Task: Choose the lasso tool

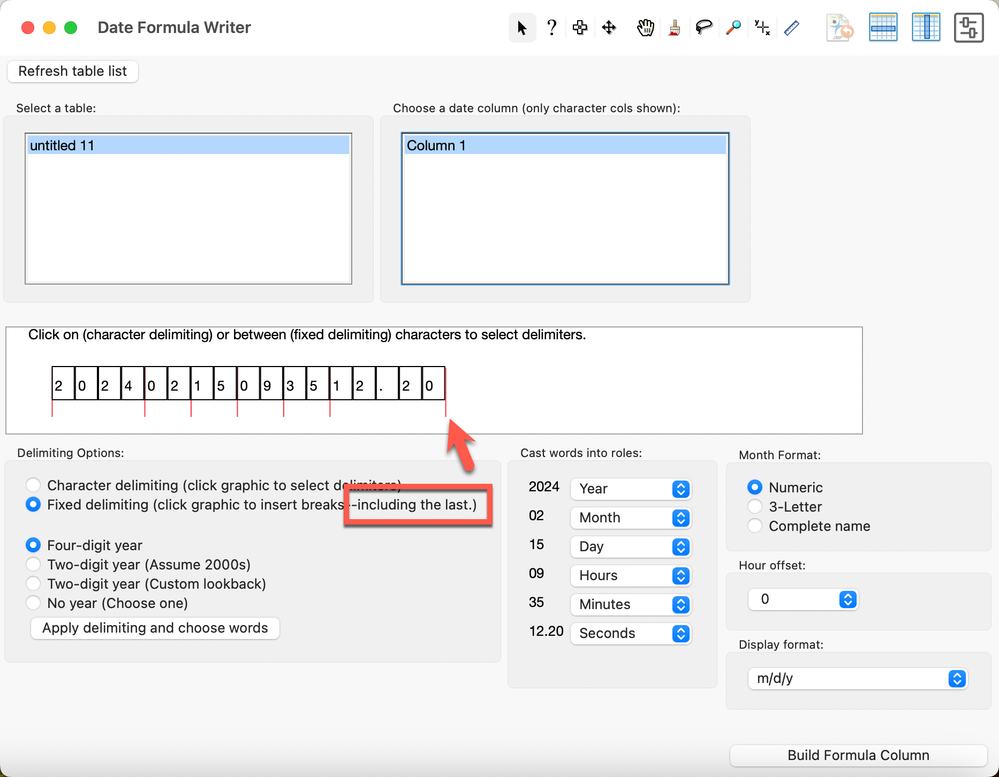Action: point(703,27)
